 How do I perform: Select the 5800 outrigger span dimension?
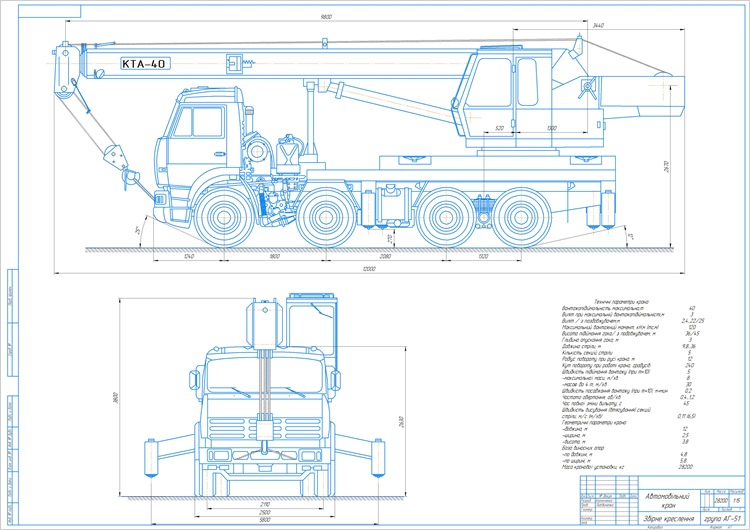265,519
